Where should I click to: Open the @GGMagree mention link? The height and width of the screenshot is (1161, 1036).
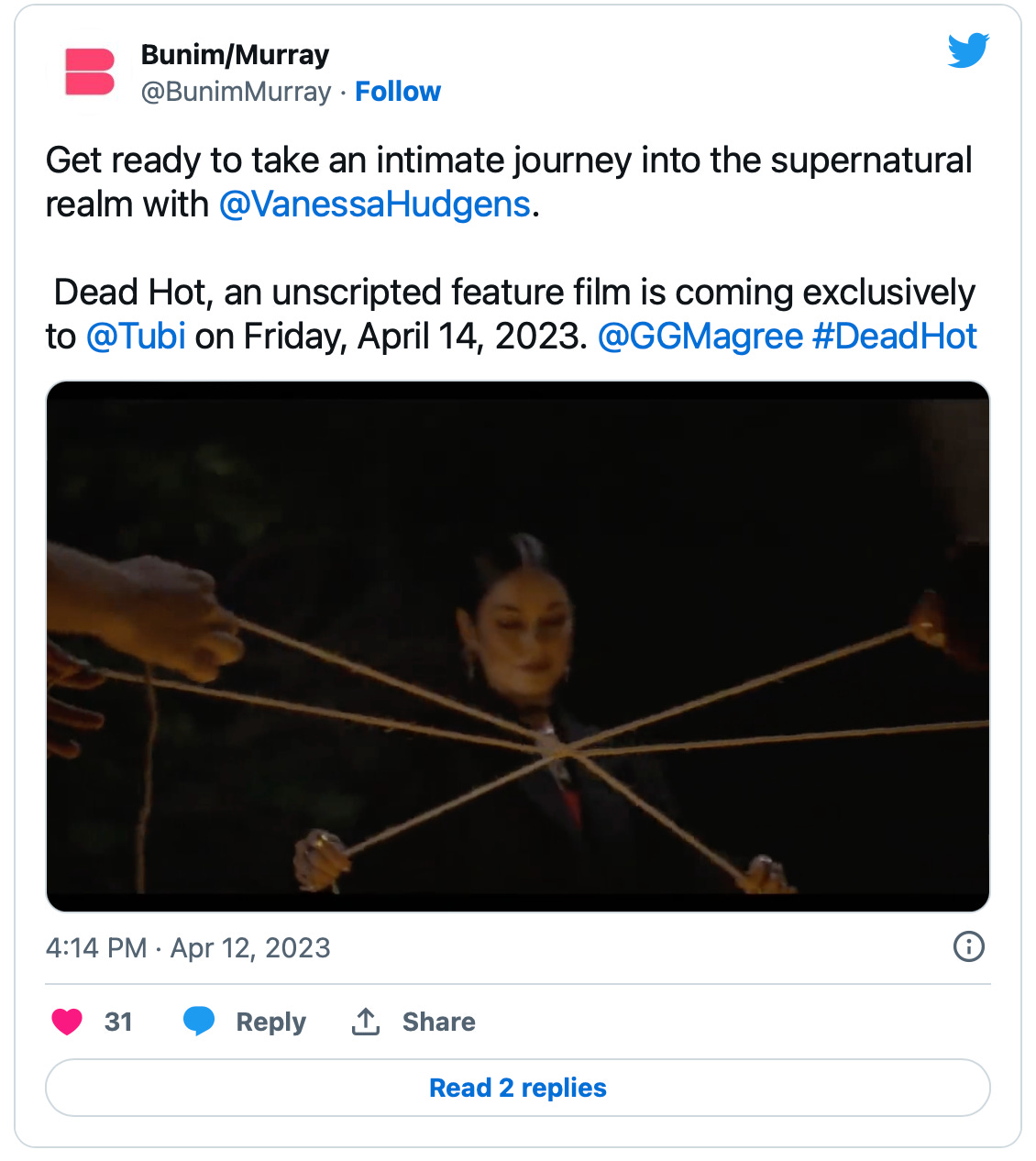pos(700,336)
